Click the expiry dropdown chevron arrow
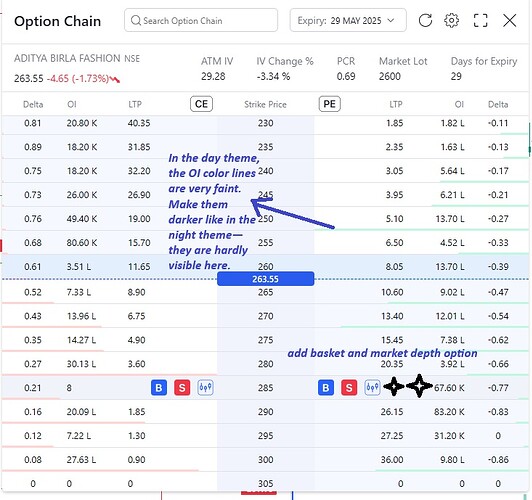The width and height of the screenshot is (532, 500). (x=391, y=20)
